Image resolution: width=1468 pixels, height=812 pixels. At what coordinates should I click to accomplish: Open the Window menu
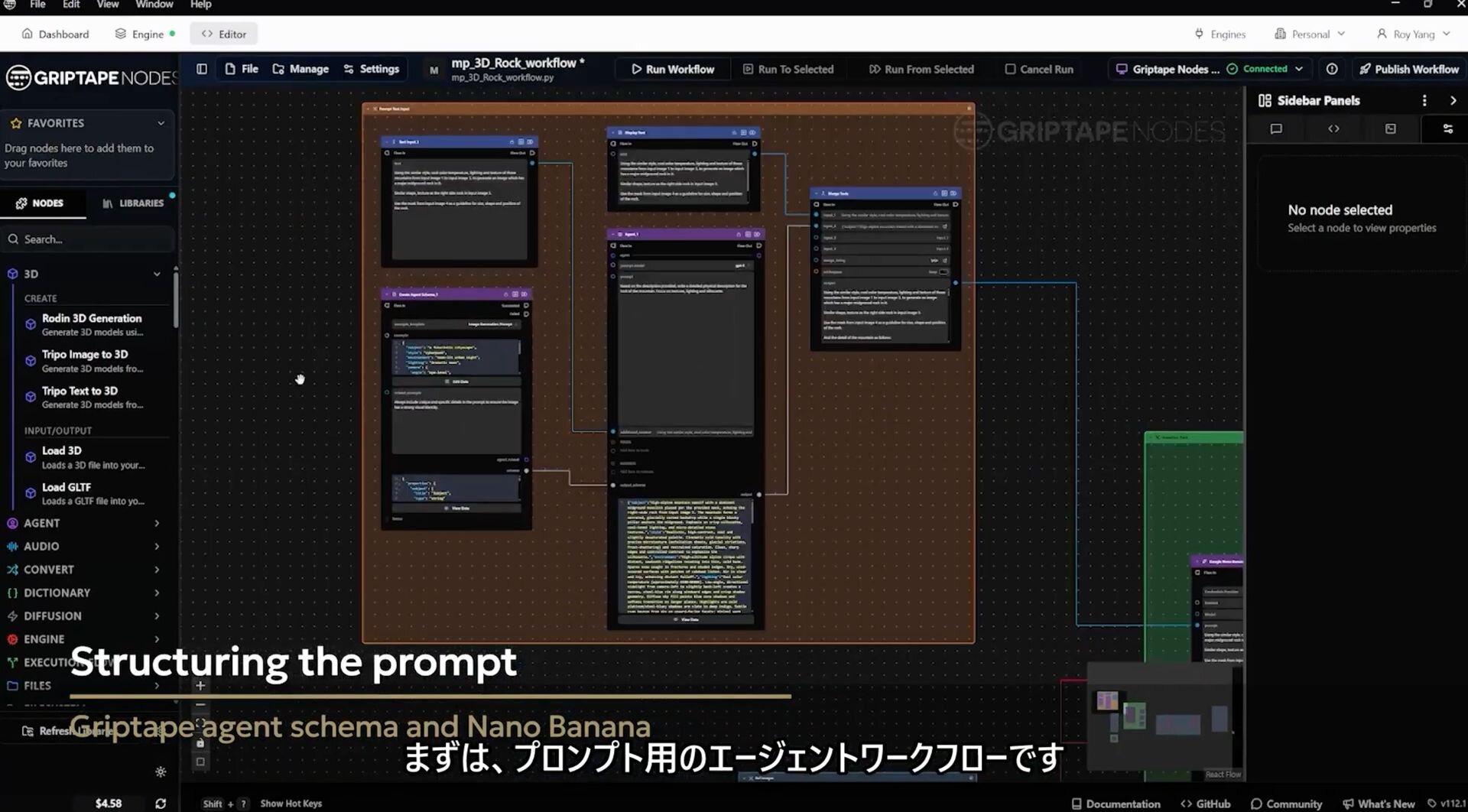click(x=154, y=5)
